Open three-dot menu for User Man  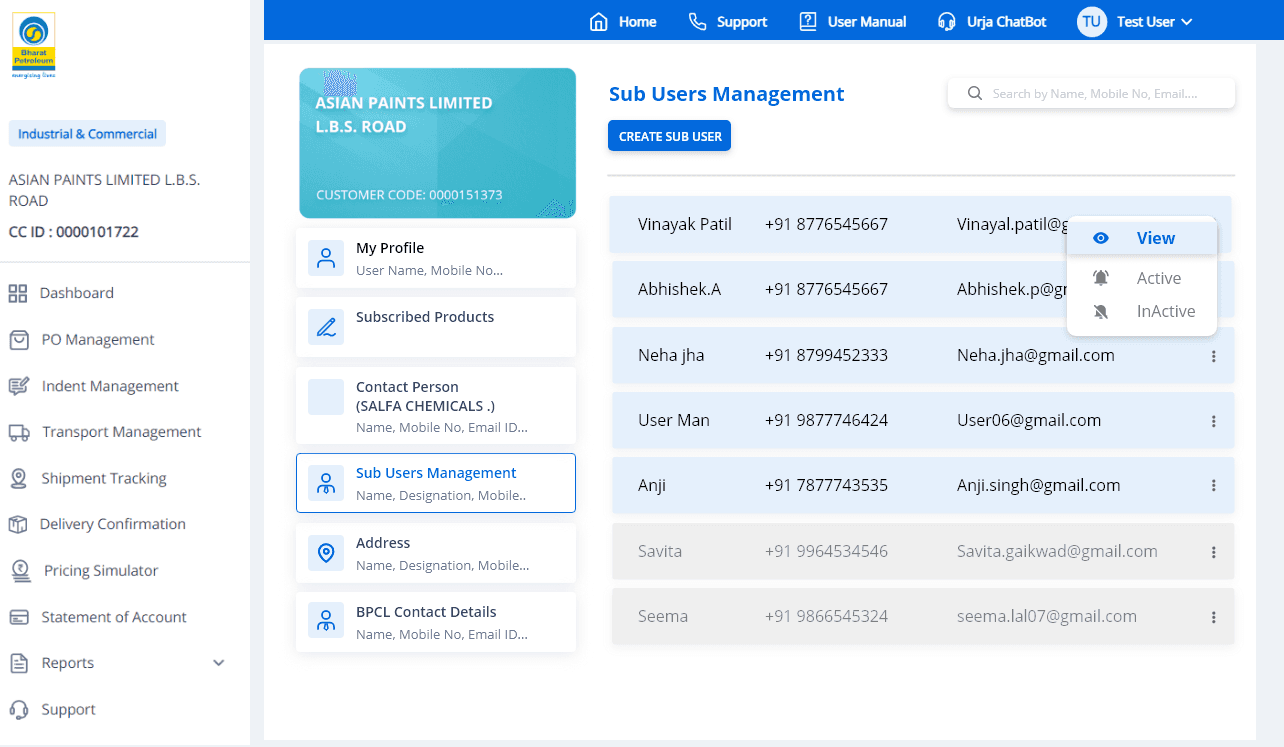click(x=1214, y=421)
